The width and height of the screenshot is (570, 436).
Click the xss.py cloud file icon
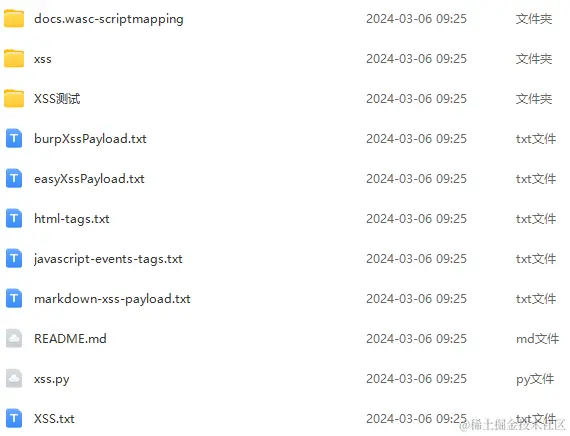tap(14, 379)
